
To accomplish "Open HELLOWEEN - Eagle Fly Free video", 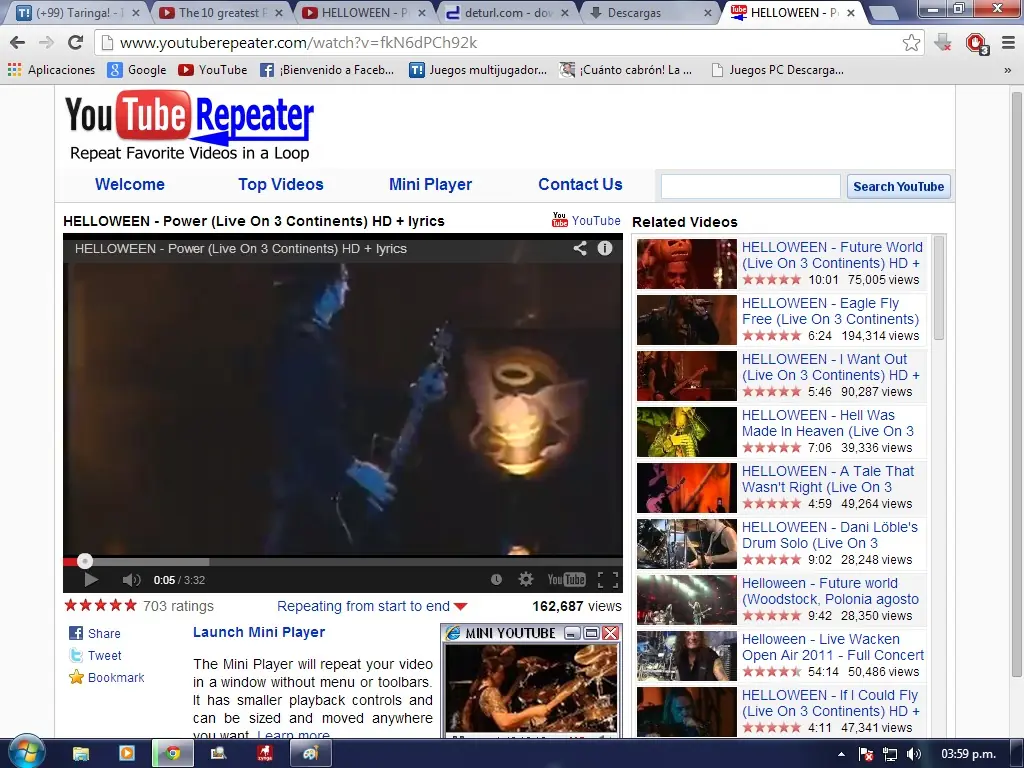I will (830, 311).
